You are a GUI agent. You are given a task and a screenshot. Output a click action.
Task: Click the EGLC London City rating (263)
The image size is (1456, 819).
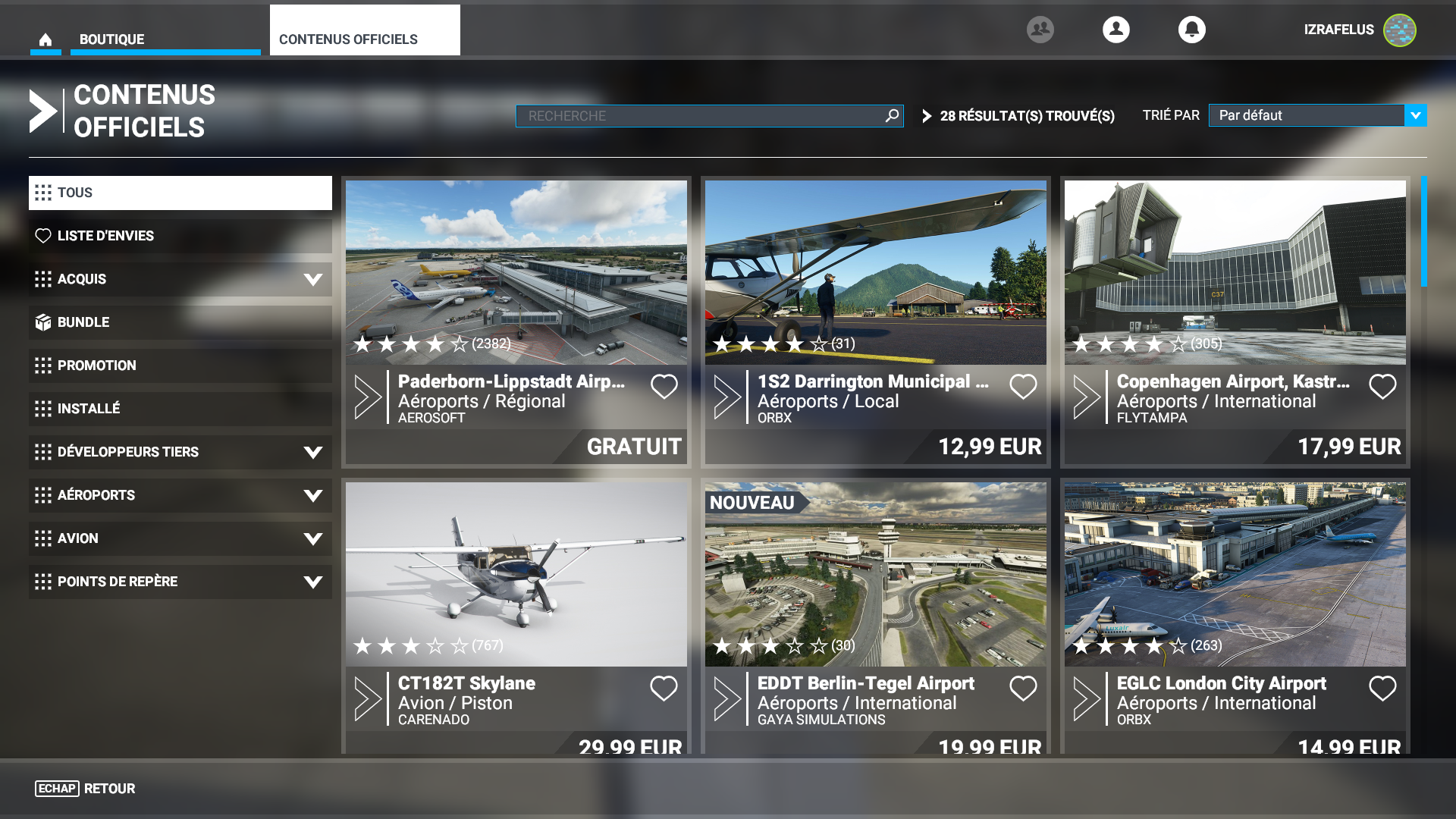(x=1147, y=645)
